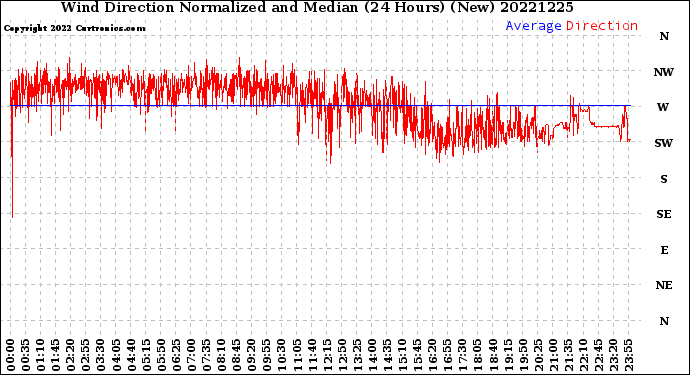Click the top 'N' axis label
690x375 pixels.
(664, 36)
